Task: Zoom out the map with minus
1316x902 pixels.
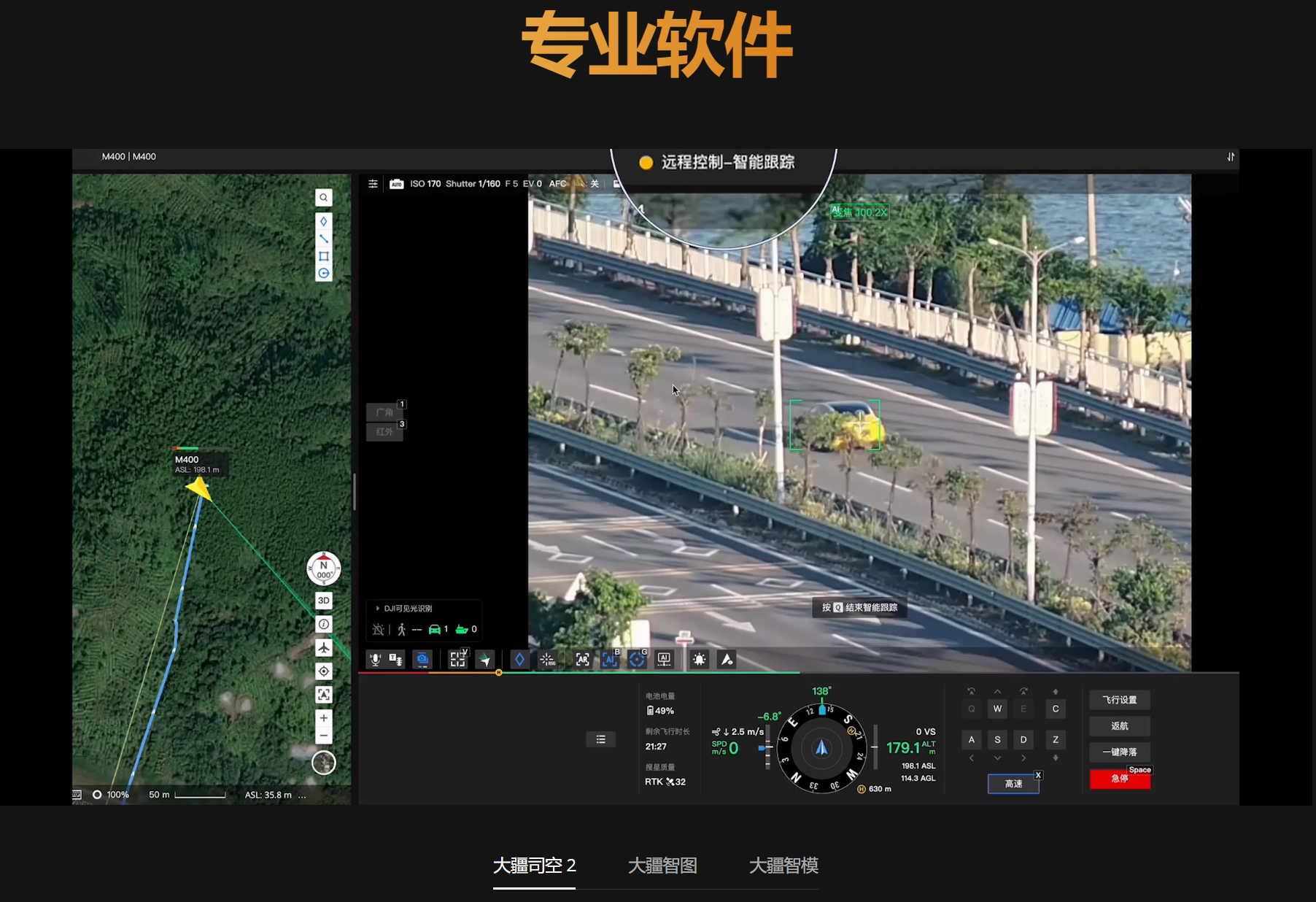Action: tap(324, 735)
